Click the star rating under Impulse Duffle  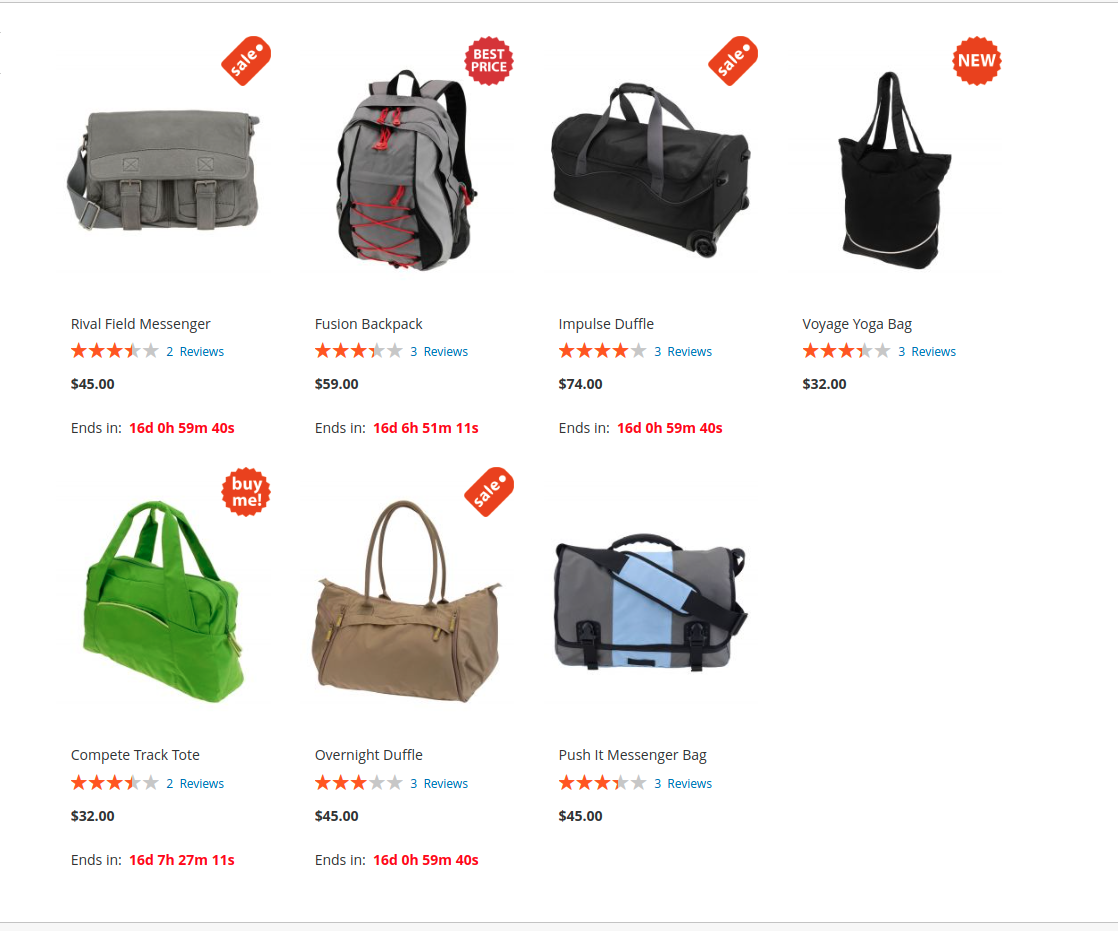tap(602, 351)
